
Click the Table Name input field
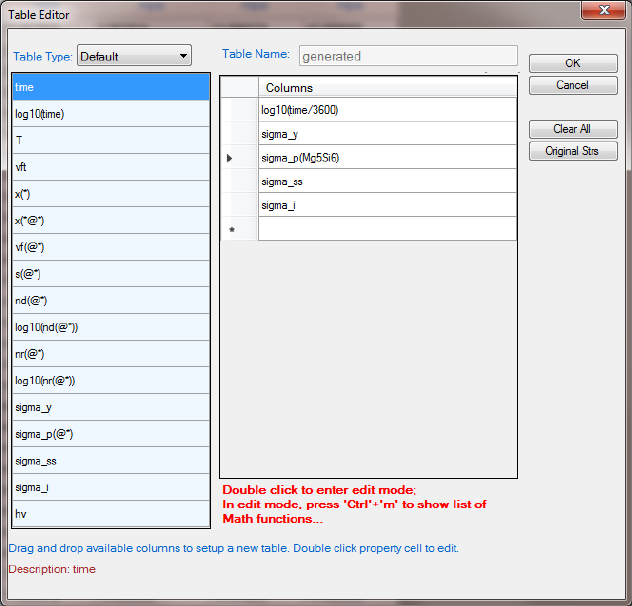coord(408,56)
